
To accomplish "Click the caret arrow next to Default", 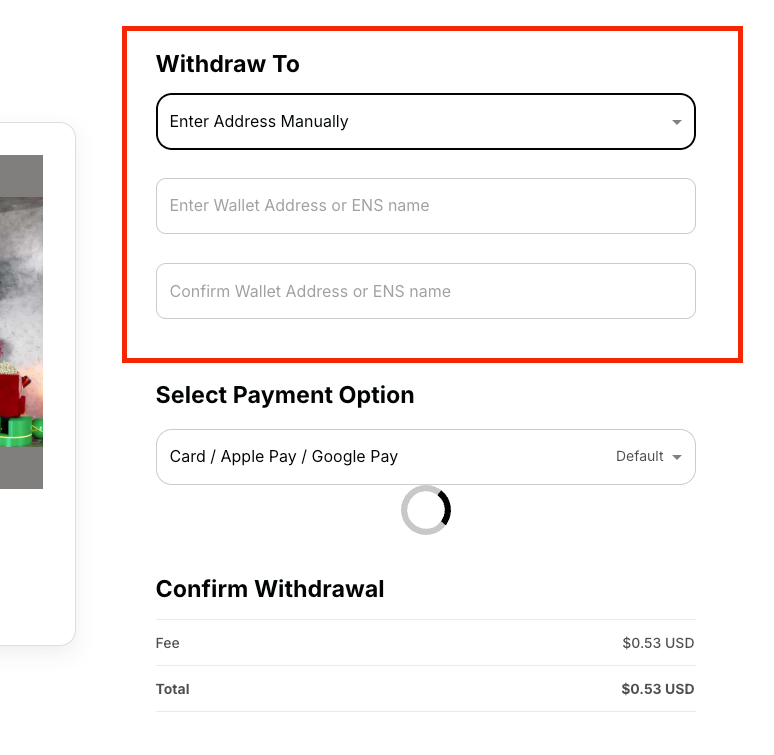I will pos(677,457).
